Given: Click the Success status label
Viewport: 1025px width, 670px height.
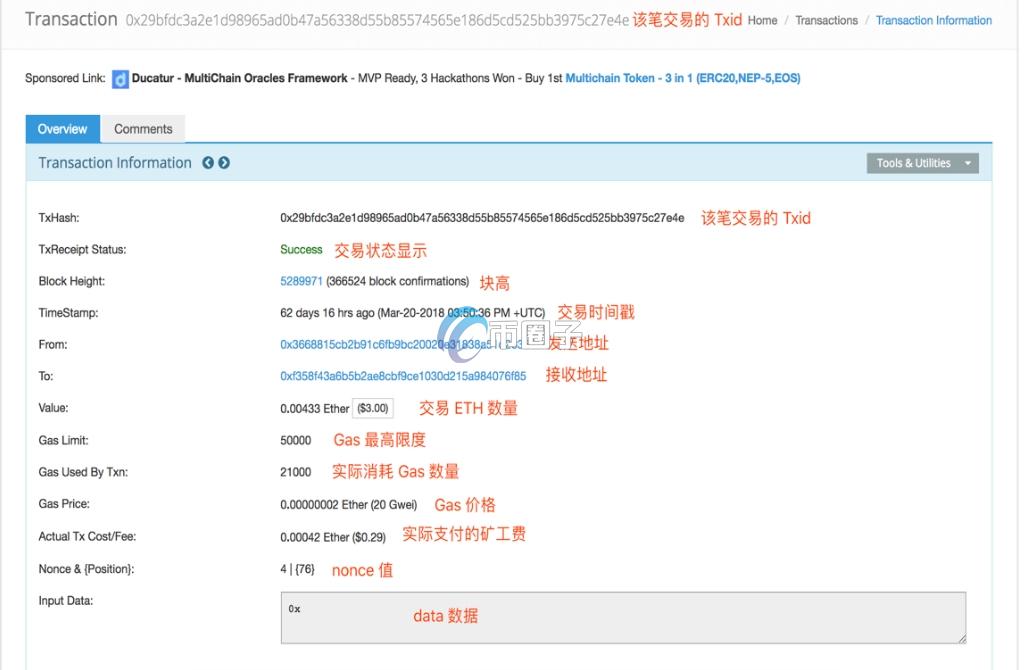Looking at the screenshot, I should point(301,249).
